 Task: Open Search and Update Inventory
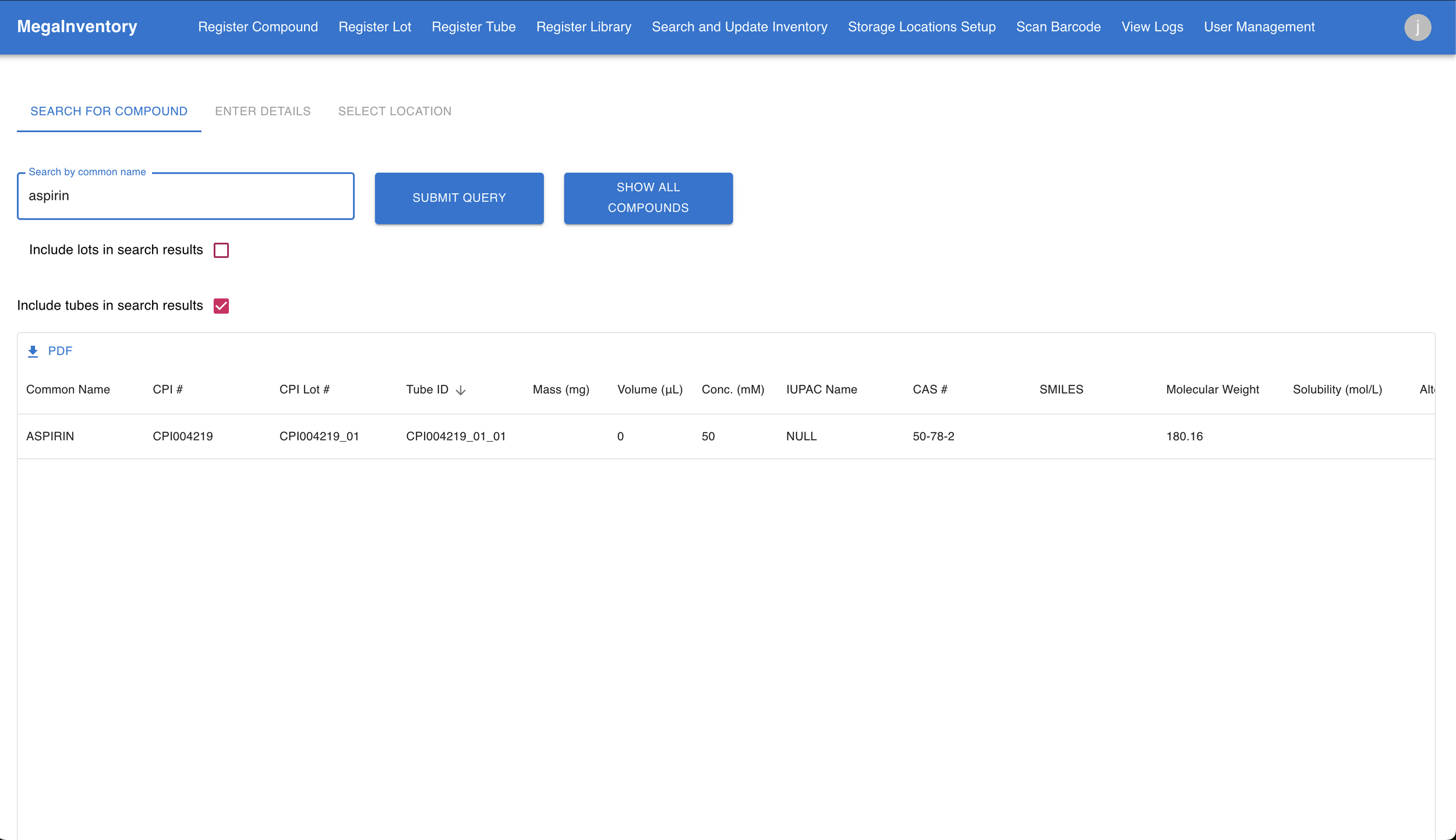point(740,27)
